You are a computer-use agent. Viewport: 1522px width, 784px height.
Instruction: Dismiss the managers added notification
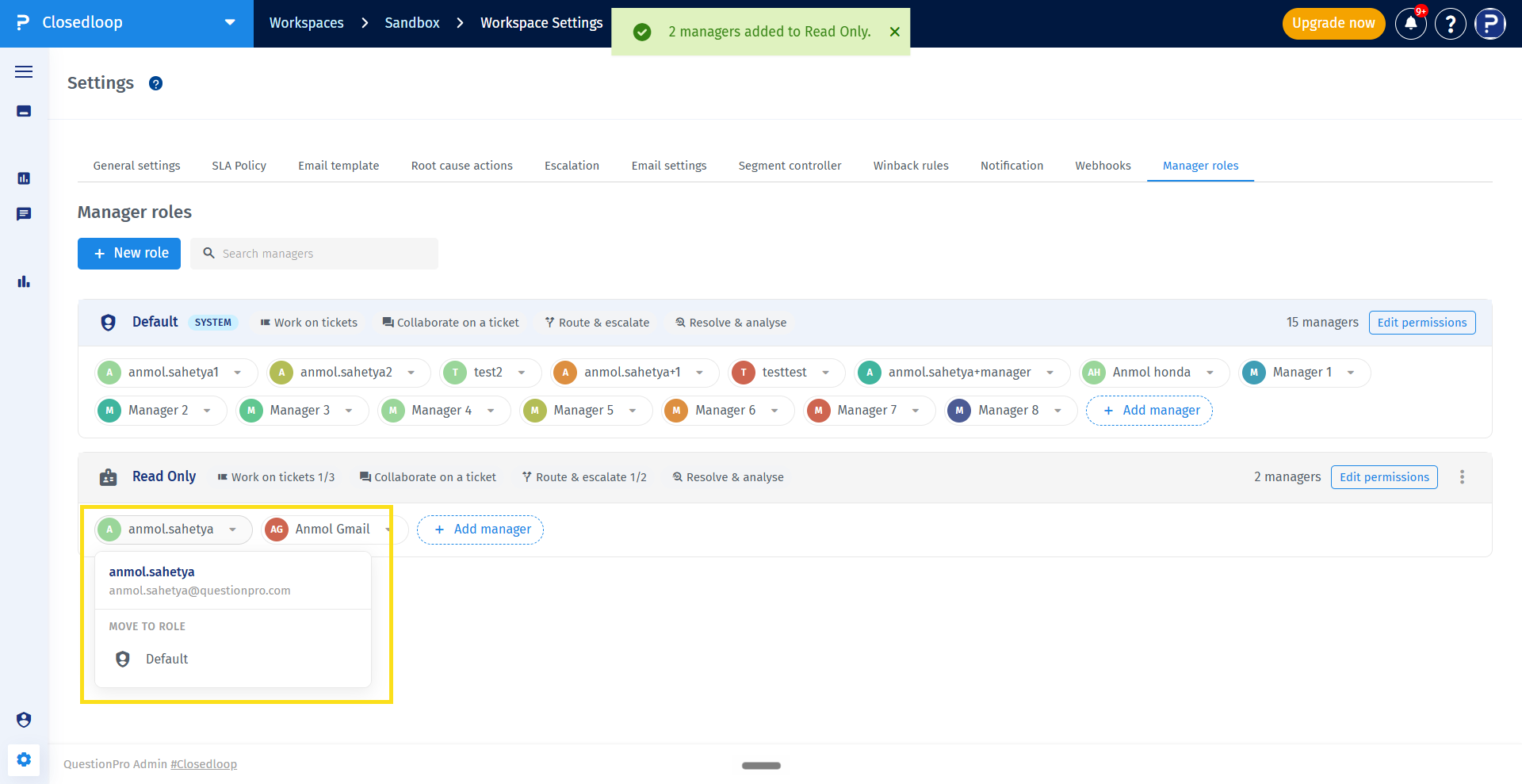tap(895, 32)
